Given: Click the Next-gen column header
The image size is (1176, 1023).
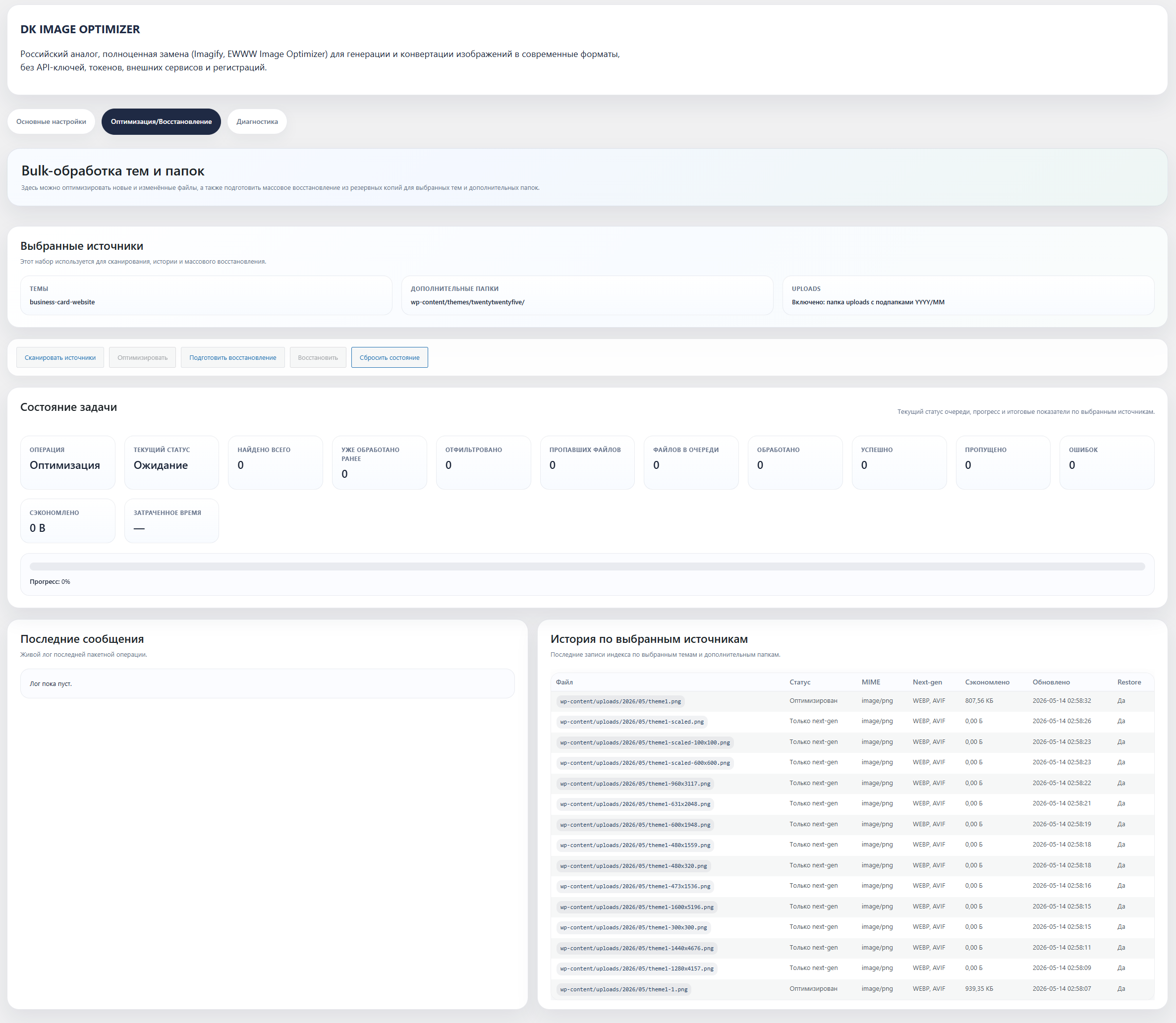Looking at the screenshot, I should coord(927,682).
